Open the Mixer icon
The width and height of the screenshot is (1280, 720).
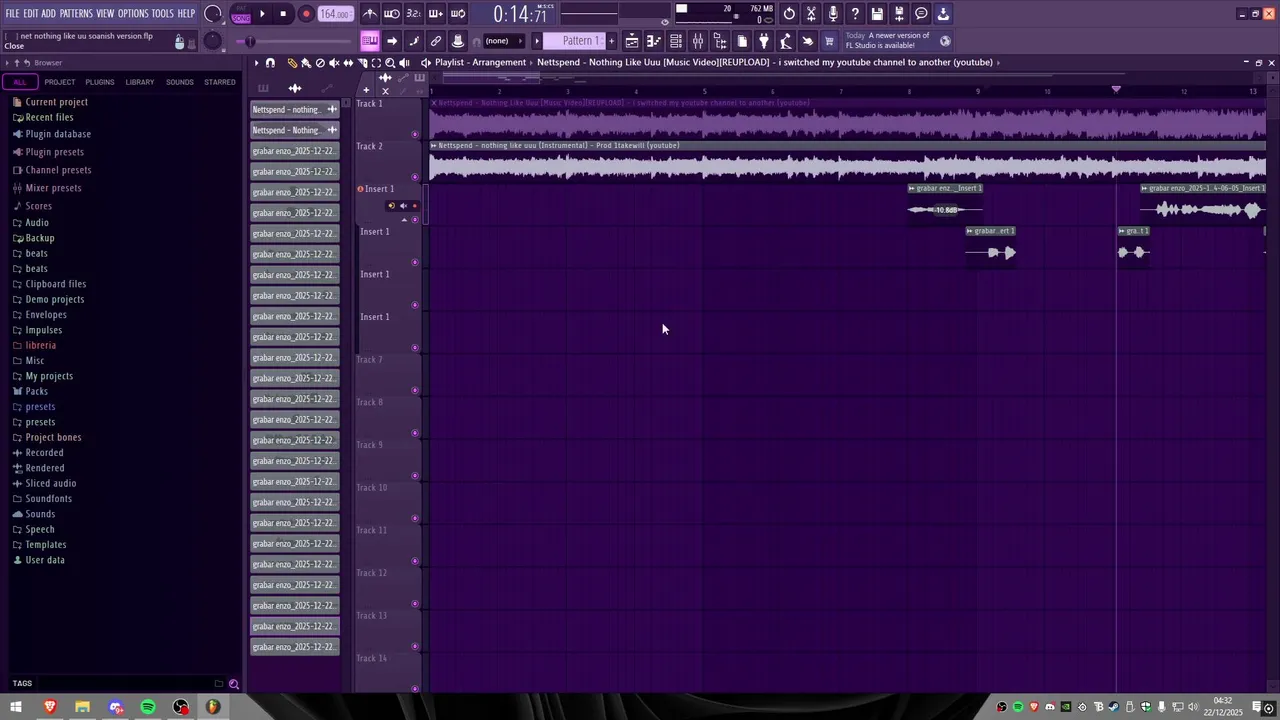pos(698,41)
